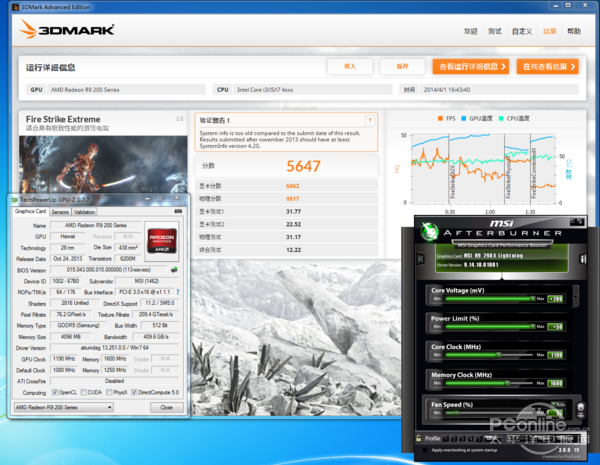Open the AMD Radeon R9 200 Series card dropdown
Screen dimensions: 600x465
click(64, 407)
